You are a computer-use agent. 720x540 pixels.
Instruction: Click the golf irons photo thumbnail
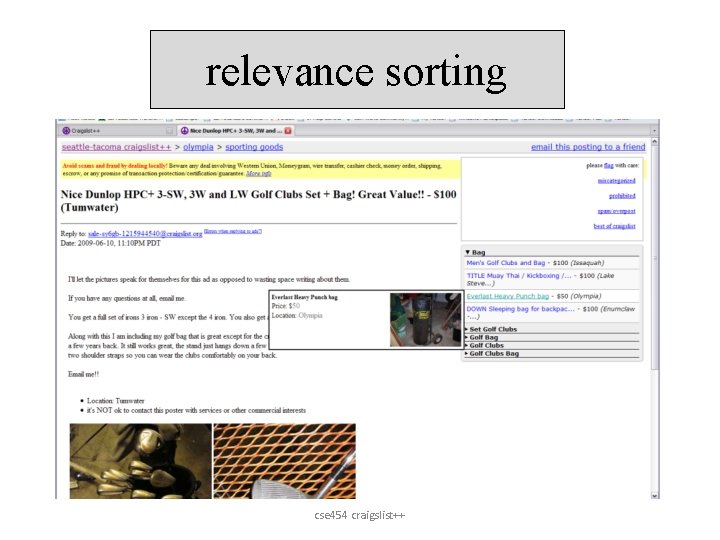tap(141, 461)
